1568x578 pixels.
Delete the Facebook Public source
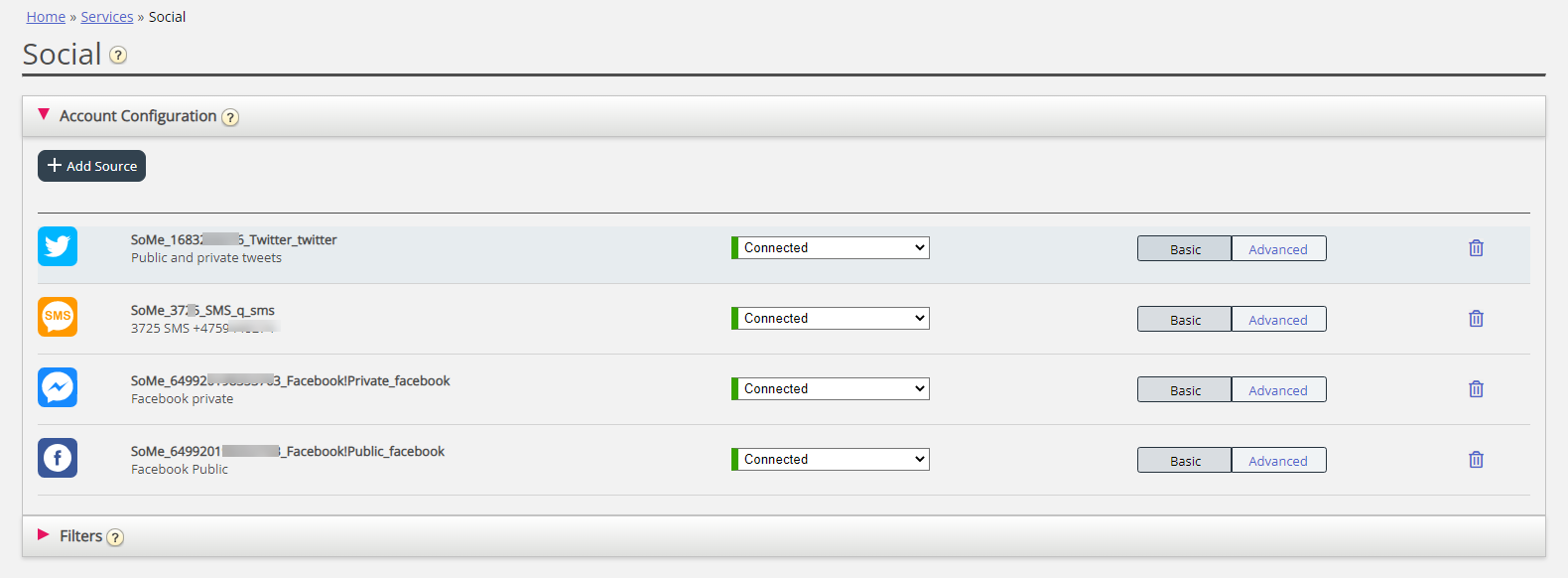tap(1476, 460)
